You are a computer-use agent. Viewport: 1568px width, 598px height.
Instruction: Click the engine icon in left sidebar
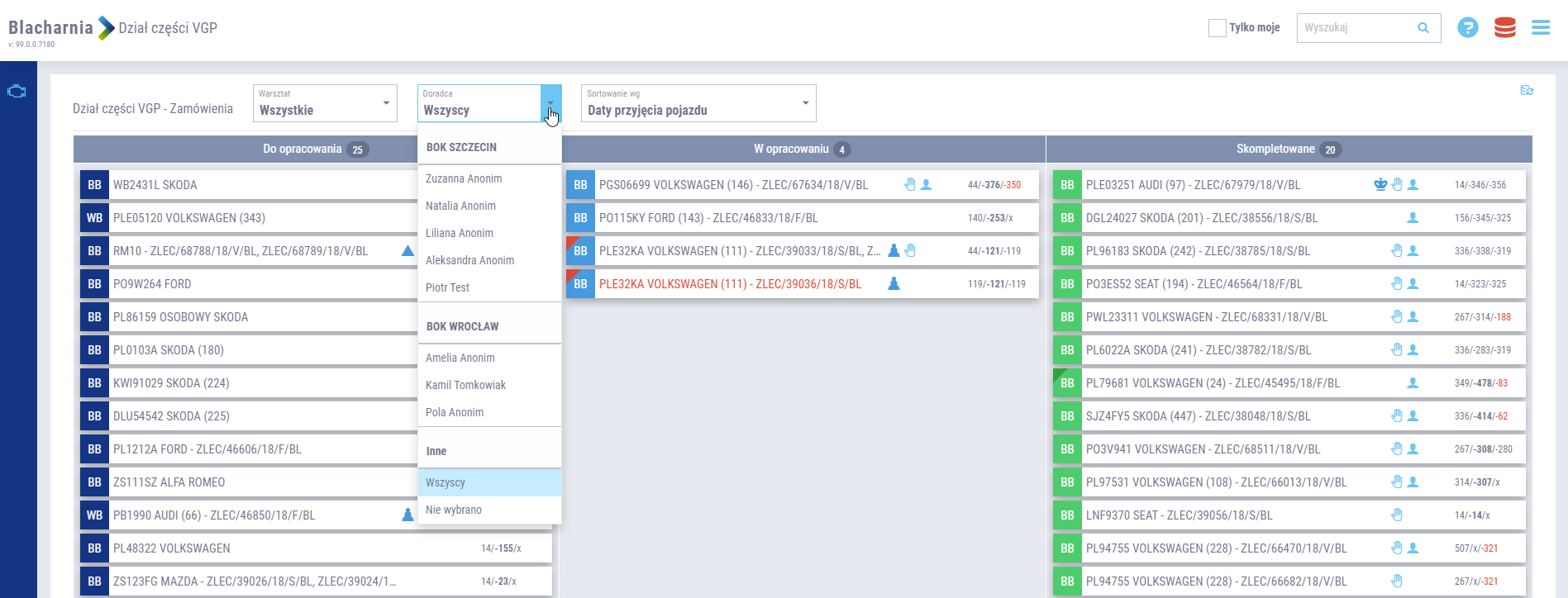point(17,91)
